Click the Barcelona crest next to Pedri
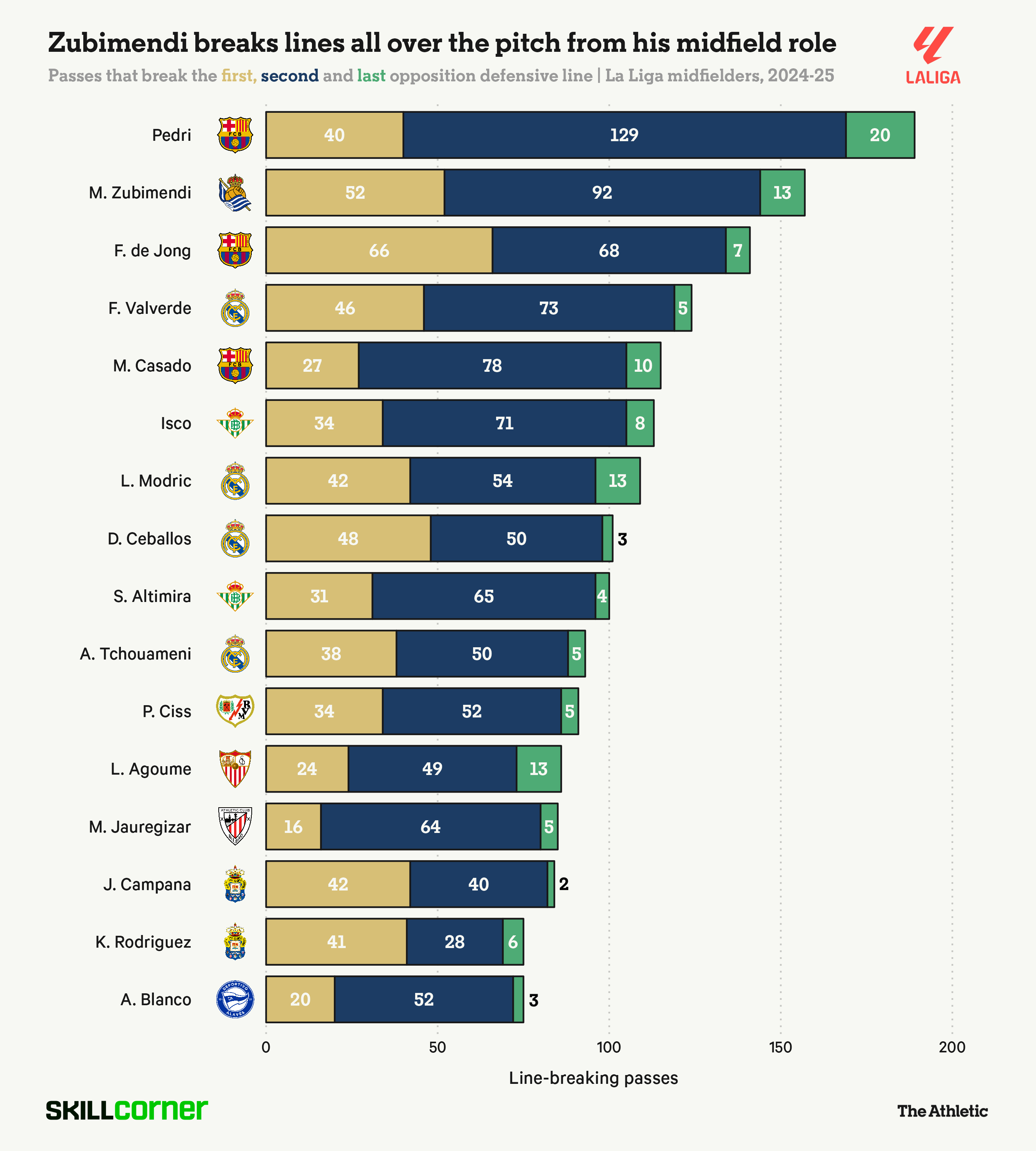The width and height of the screenshot is (1036, 1151). click(x=234, y=135)
